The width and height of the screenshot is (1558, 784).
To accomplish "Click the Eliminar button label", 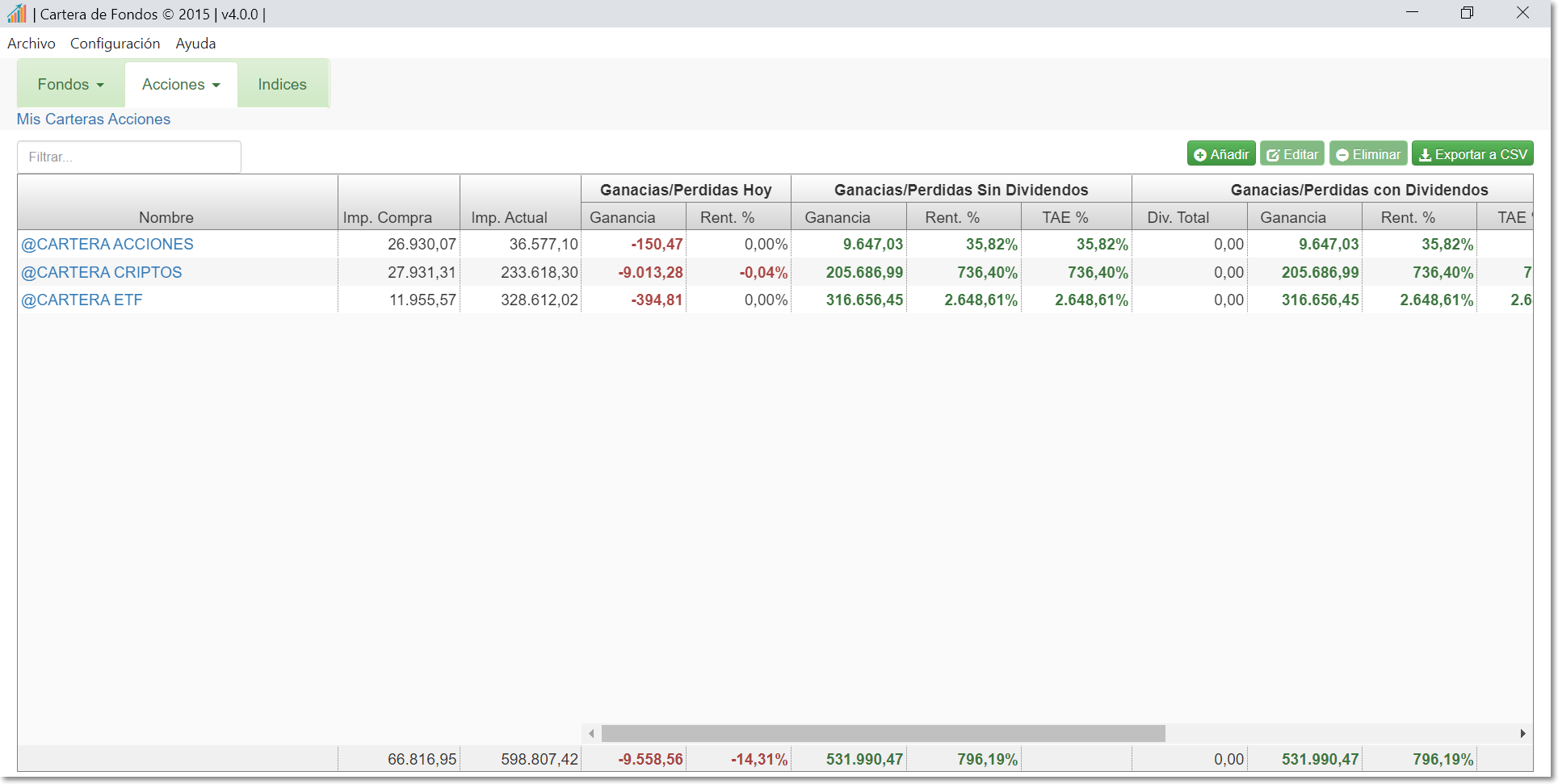I will (x=1377, y=154).
